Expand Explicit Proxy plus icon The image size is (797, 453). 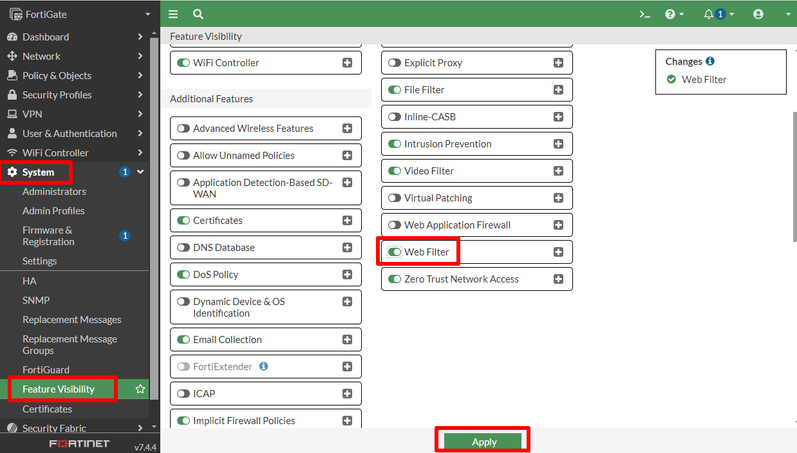558,63
